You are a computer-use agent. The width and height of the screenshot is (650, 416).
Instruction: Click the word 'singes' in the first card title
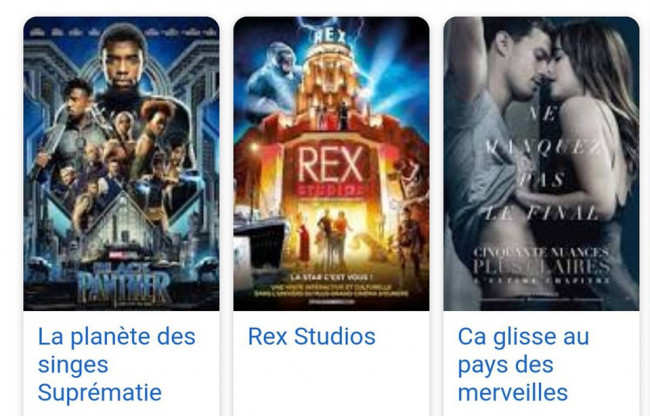(73, 365)
